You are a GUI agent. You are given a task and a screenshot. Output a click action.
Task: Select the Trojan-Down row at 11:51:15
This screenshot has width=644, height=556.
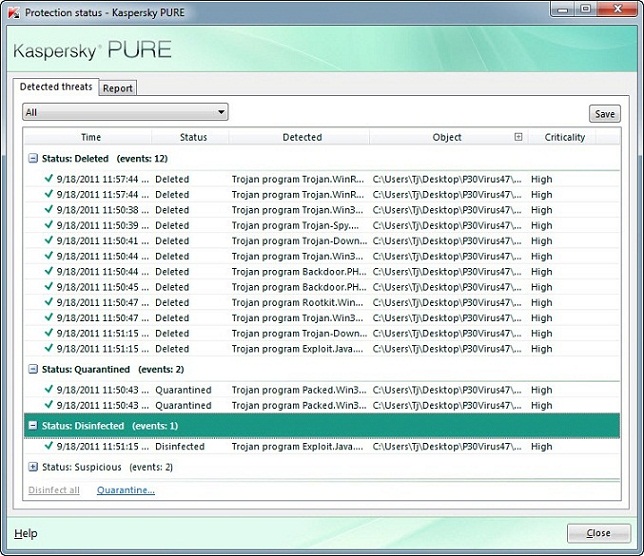(322, 333)
